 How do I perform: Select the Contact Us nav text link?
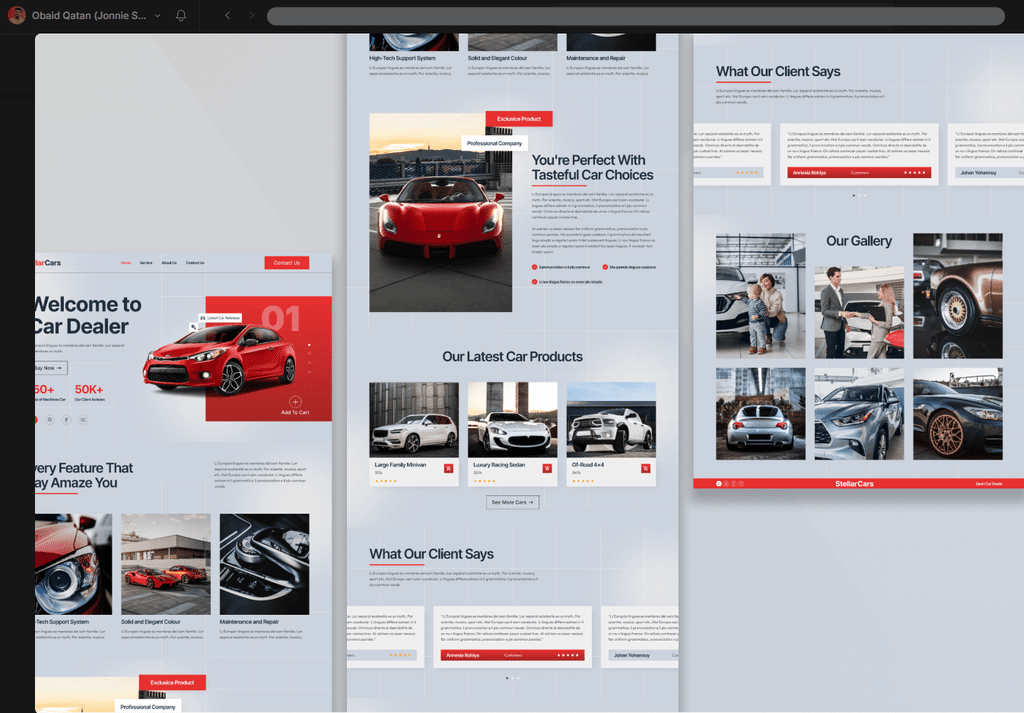(195, 263)
